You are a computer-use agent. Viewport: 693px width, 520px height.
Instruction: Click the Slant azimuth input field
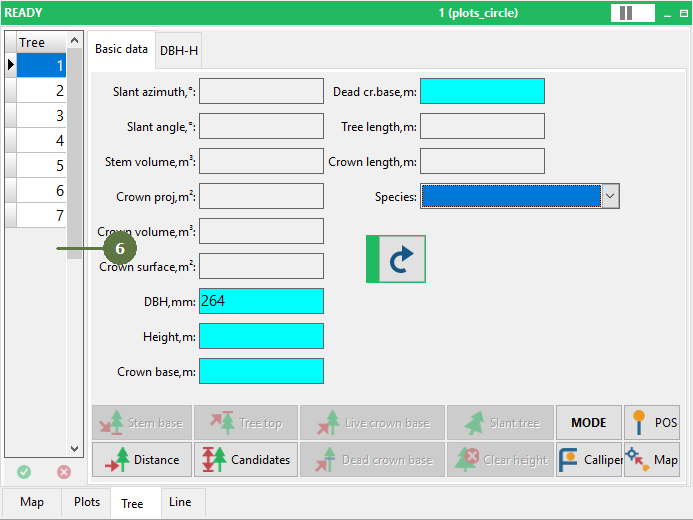(261, 91)
